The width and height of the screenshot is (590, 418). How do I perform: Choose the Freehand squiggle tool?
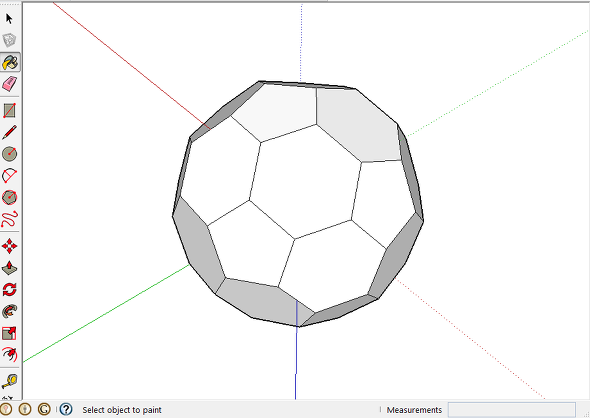(x=9, y=219)
